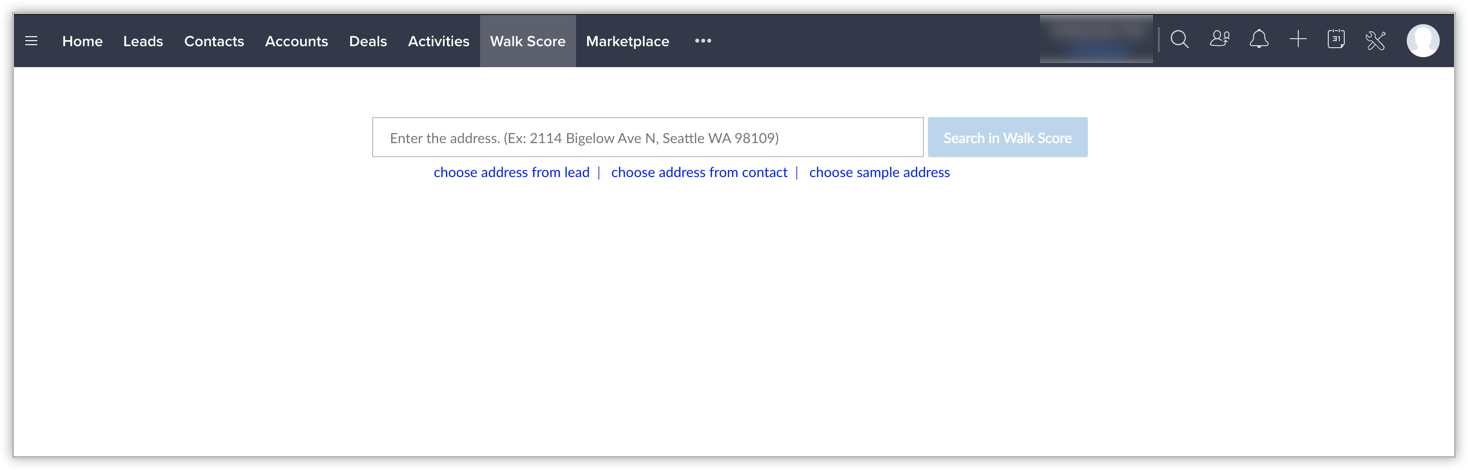Click the plus create-new icon
The image size is (1468, 470).
coord(1298,40)
